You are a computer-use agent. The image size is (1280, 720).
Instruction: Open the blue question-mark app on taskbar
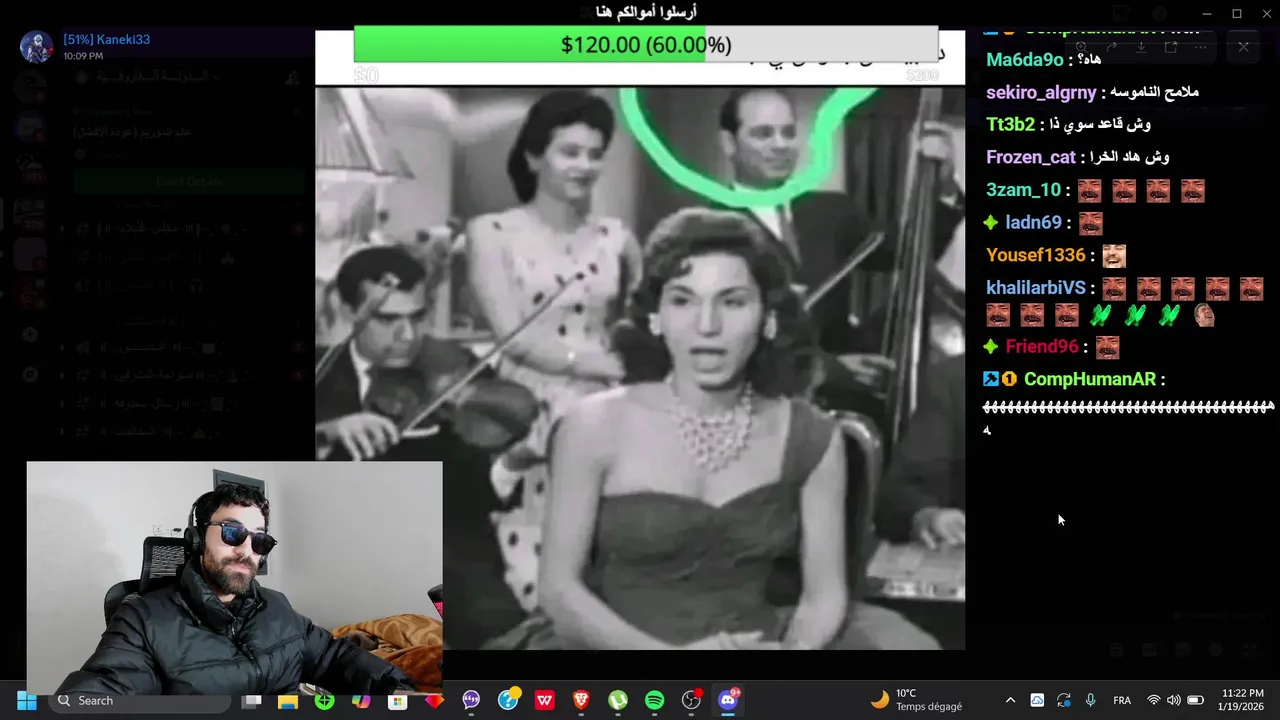coord(508,701)
